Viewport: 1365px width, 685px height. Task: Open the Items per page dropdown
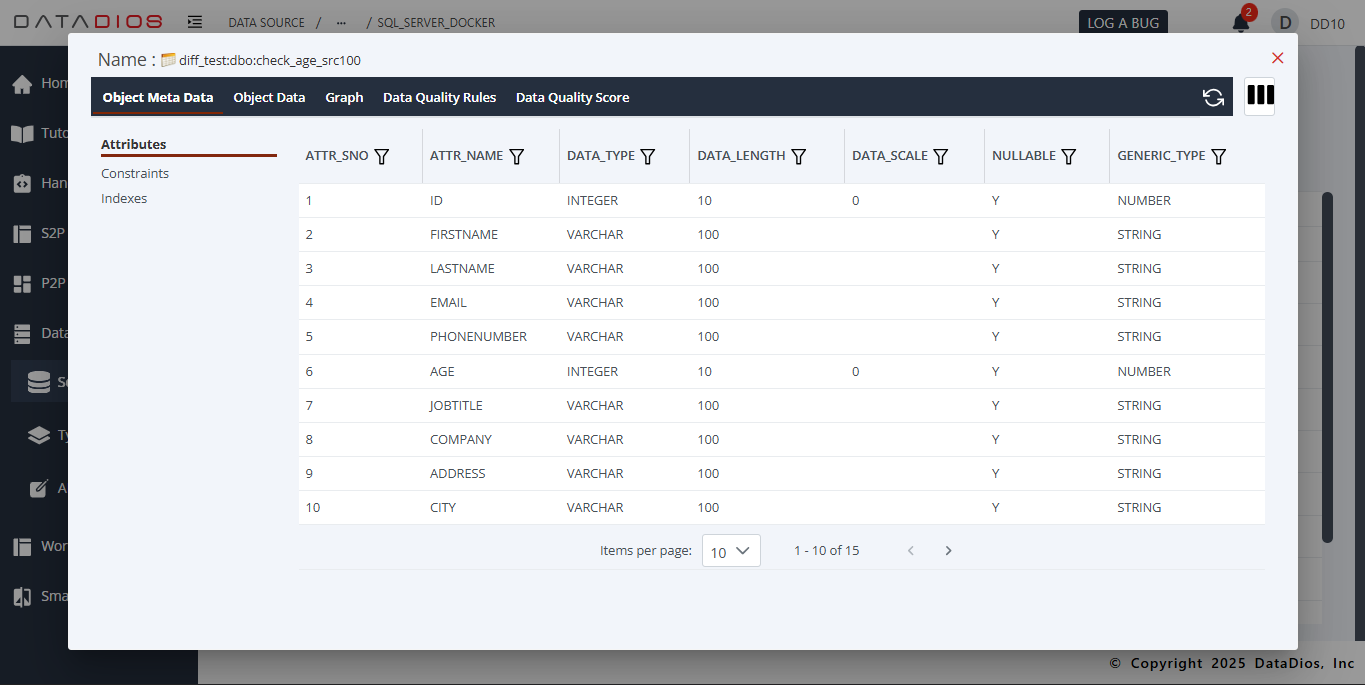(x=731, y=550)
